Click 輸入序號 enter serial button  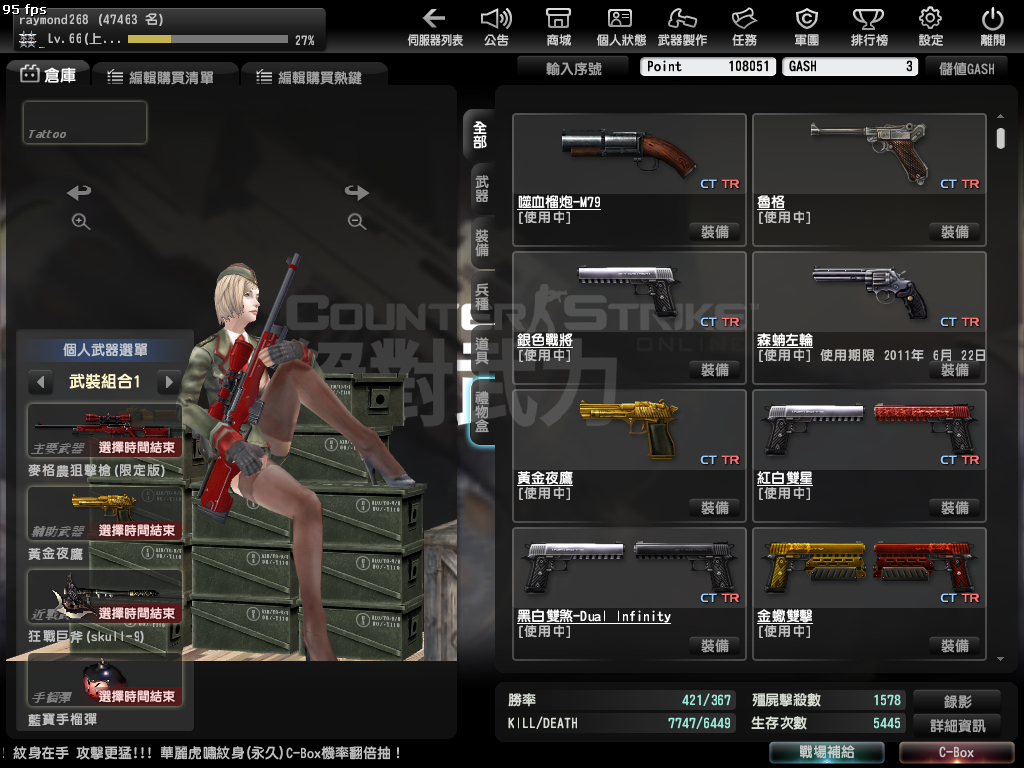click(x=573, y=68)
